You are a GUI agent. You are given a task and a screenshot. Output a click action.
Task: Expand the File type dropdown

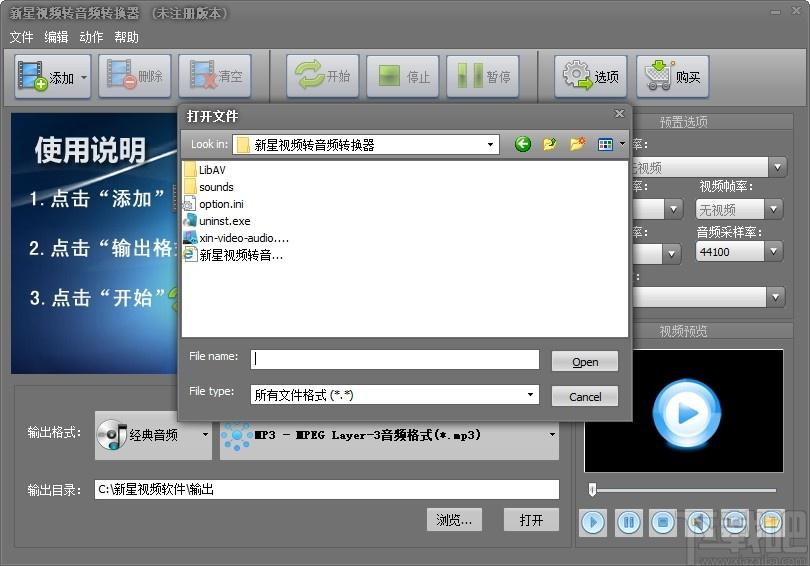[x=530, y=395]
